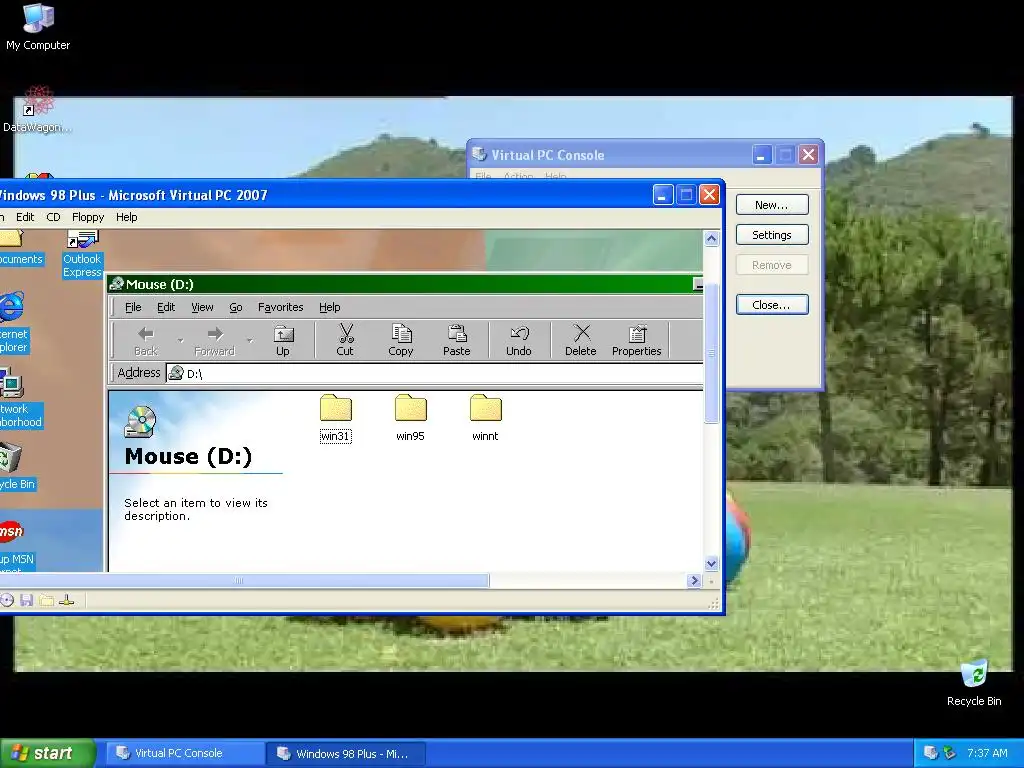The height and width of the screenshot is (768, 1024).
Task: Click the Virtual PC system tray icon
Action: click(931, 753)
